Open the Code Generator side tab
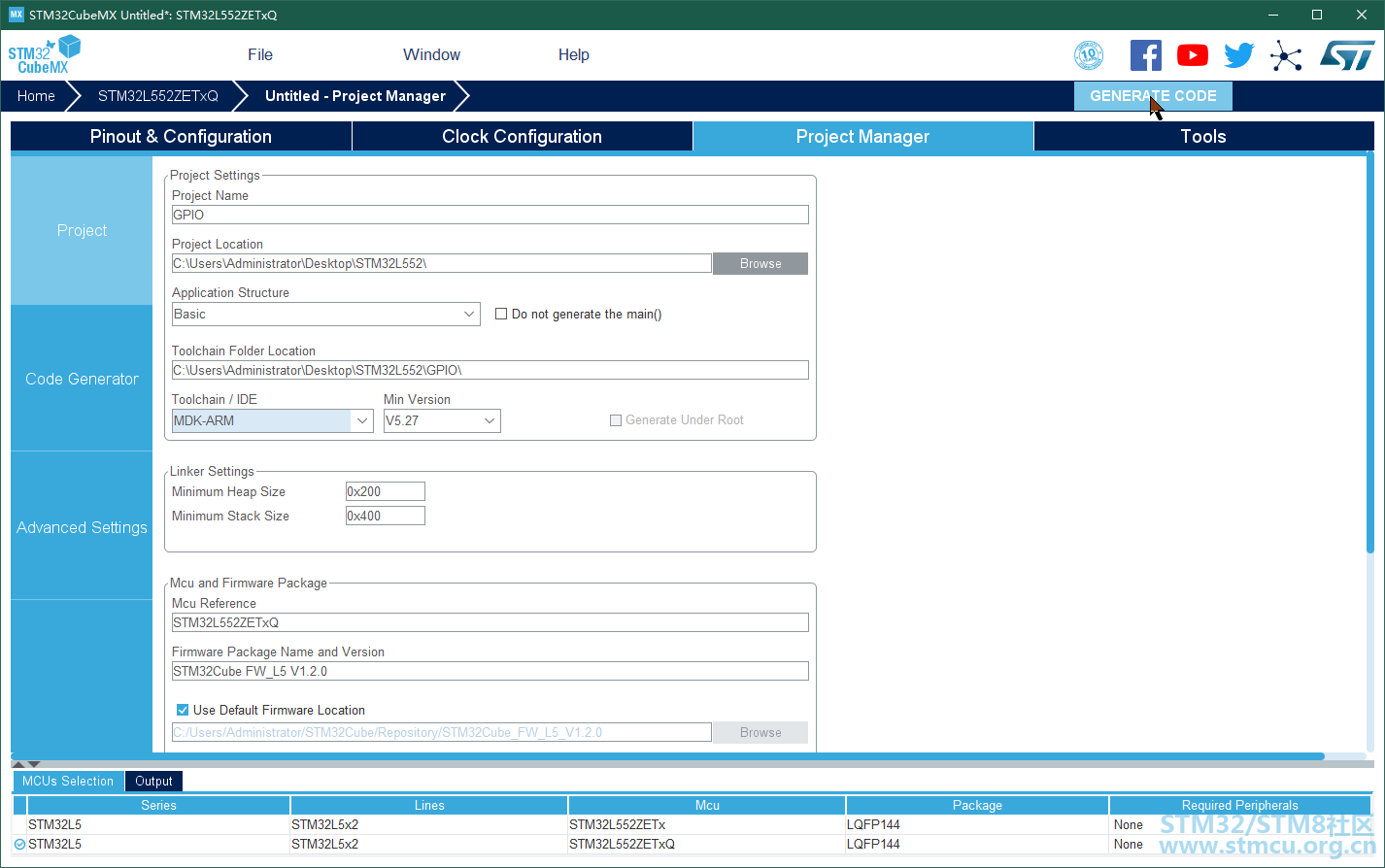Image resolution: width=1385 pixels, height=868 pixels. (x=82, y=380)
